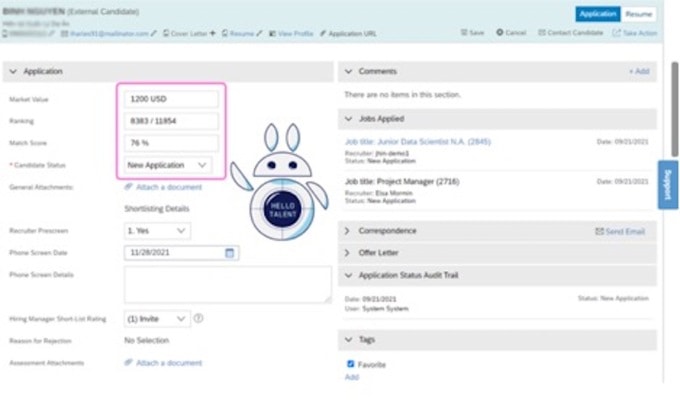
Task: Open the Candidate Status dropdown
Action: point(168,165)
